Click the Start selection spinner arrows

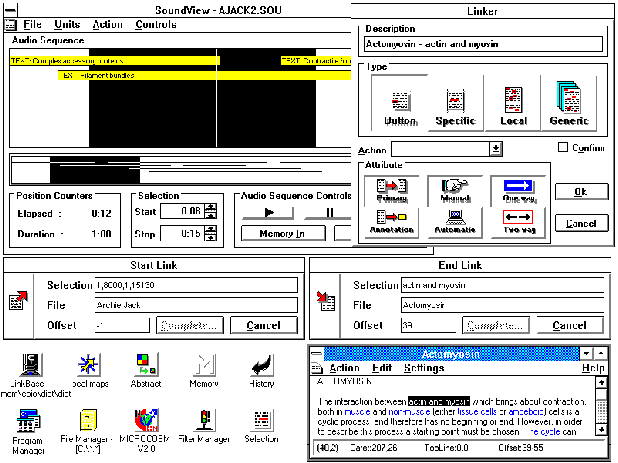(210, 211)
